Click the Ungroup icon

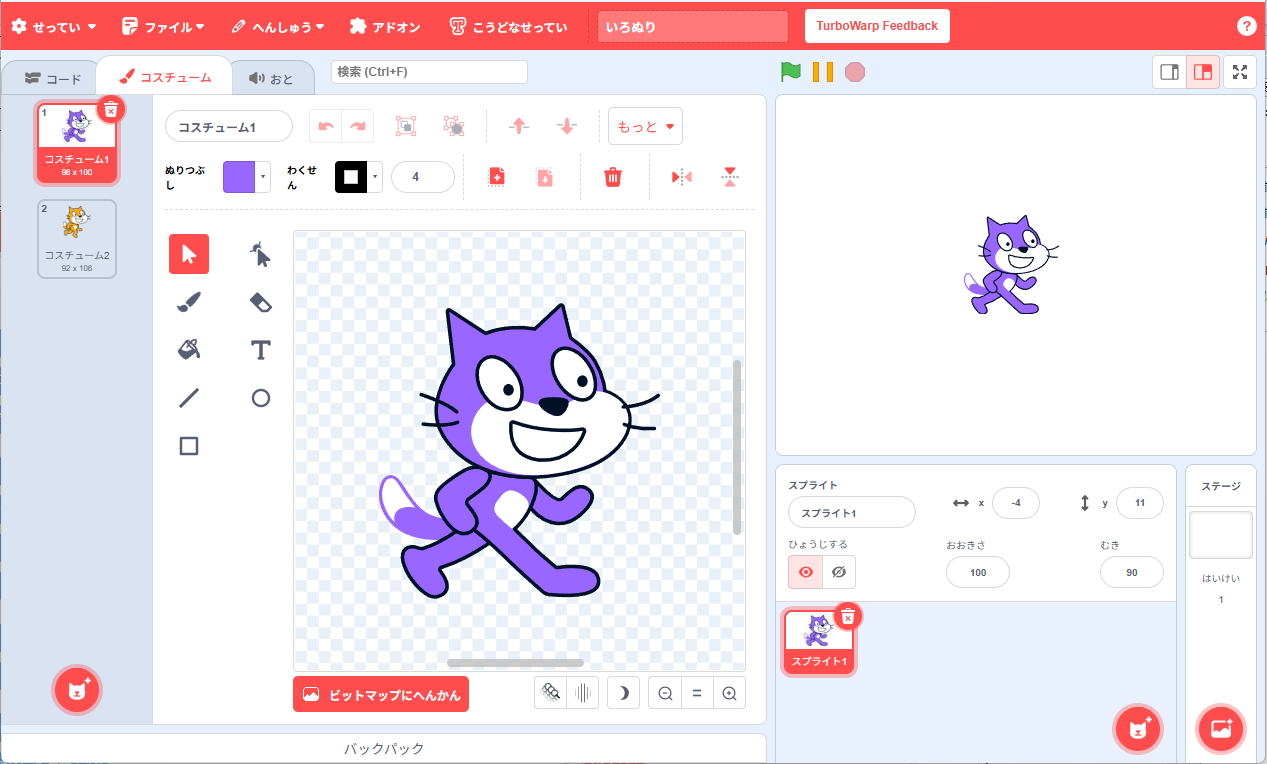coord(454,126)
